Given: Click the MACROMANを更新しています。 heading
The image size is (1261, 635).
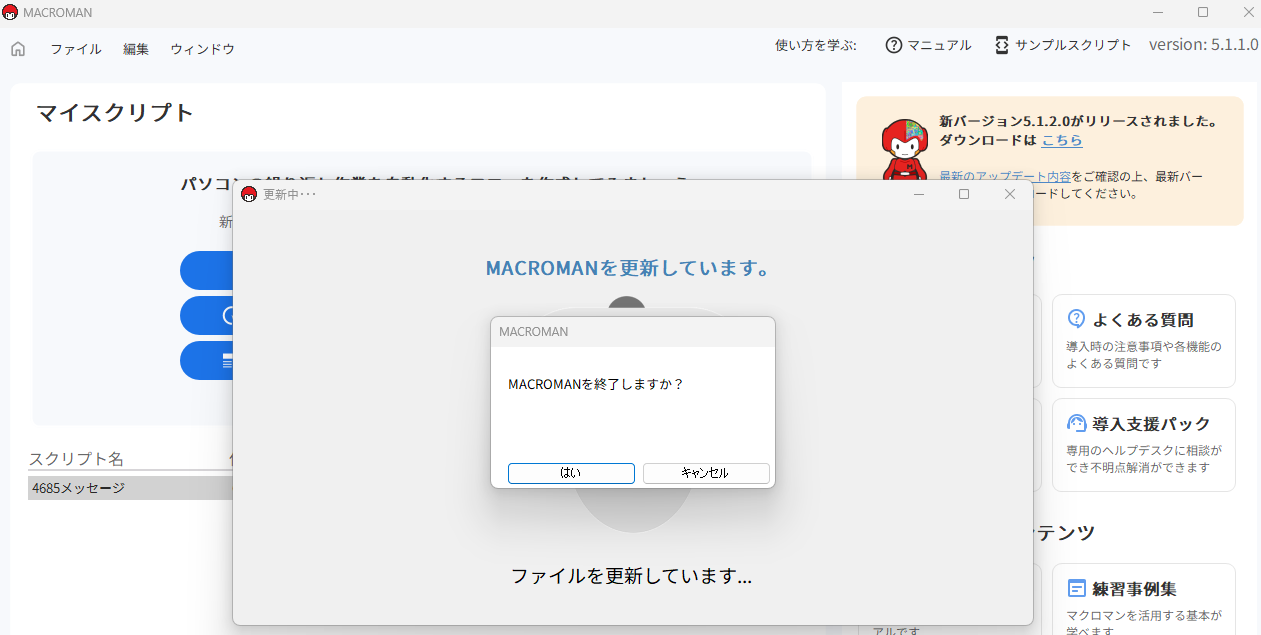Looking at the screenshot, I should tap(629, 268).
